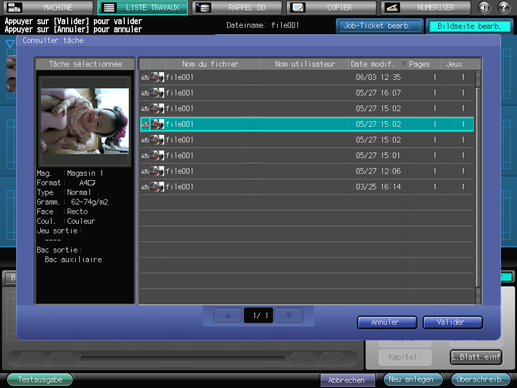Select file001 row dated 05/27 12:06
The width and height of the screenshot is (517, 388).
(307, 171)
